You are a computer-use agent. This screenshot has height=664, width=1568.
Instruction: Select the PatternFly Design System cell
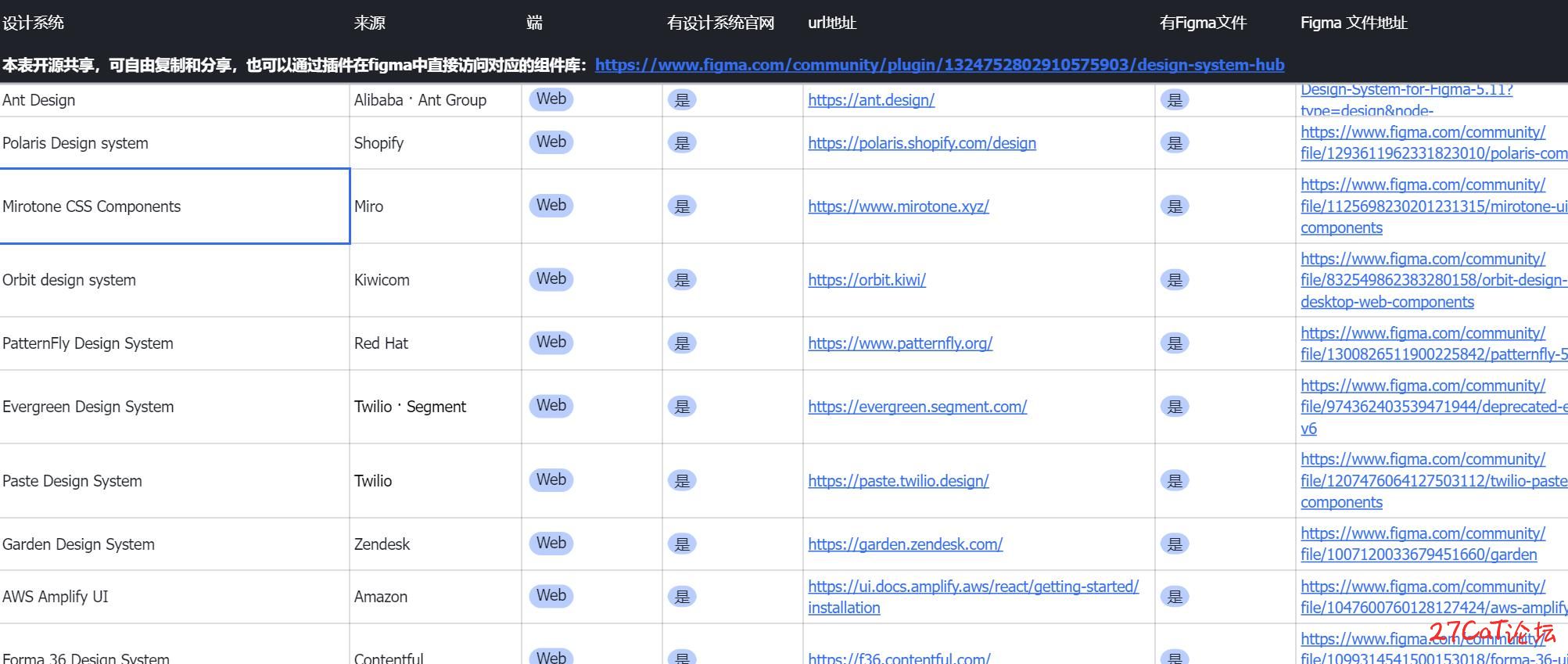[174, 343]
